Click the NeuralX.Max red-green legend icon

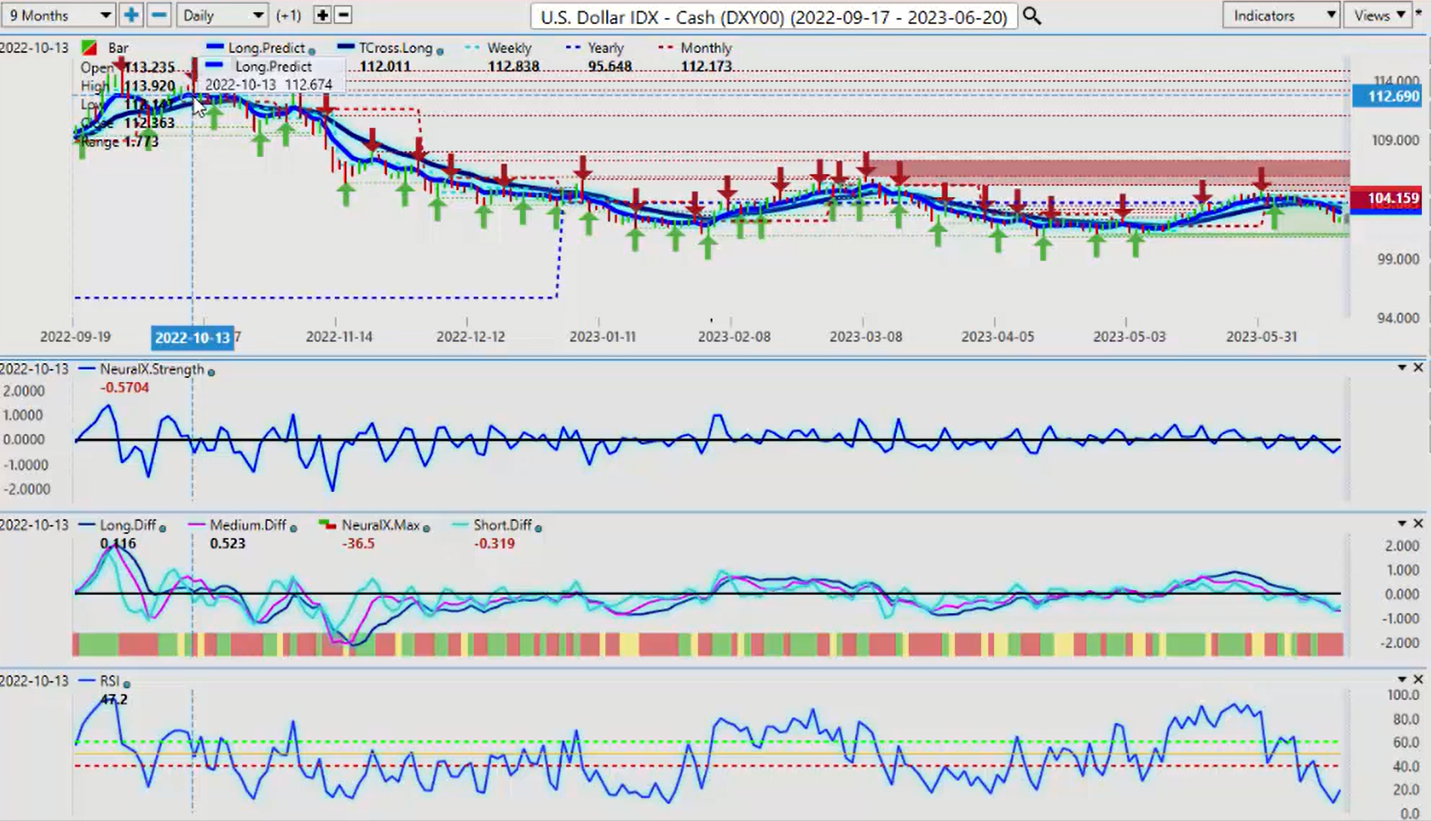[327, 525]
